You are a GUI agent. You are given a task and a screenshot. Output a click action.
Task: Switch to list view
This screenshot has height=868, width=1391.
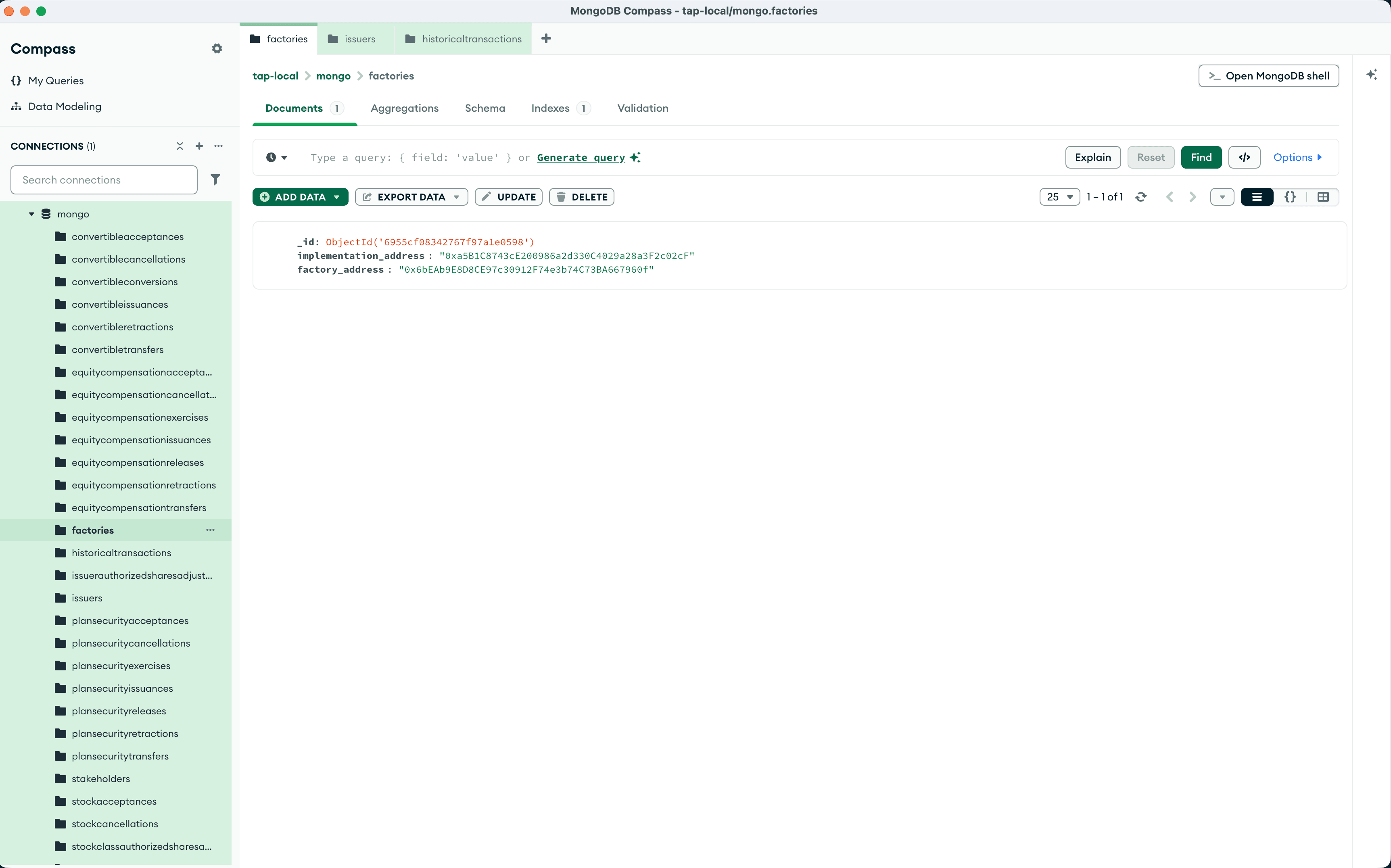[x=1257, y=197]
